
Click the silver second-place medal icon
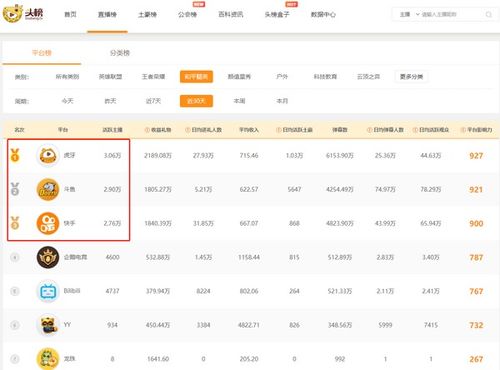point(15,189)
